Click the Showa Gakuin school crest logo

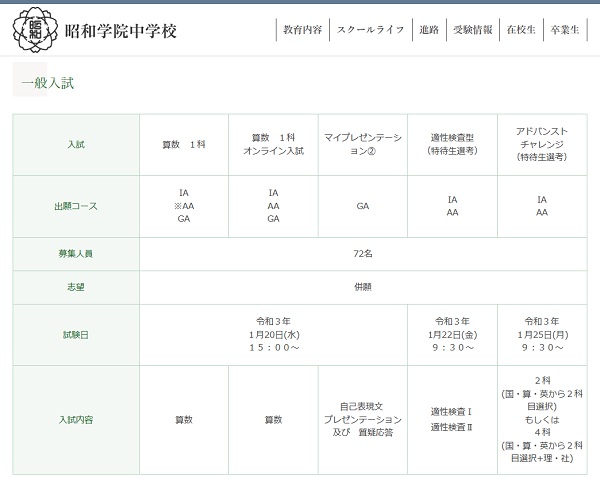tap(34, 30)
